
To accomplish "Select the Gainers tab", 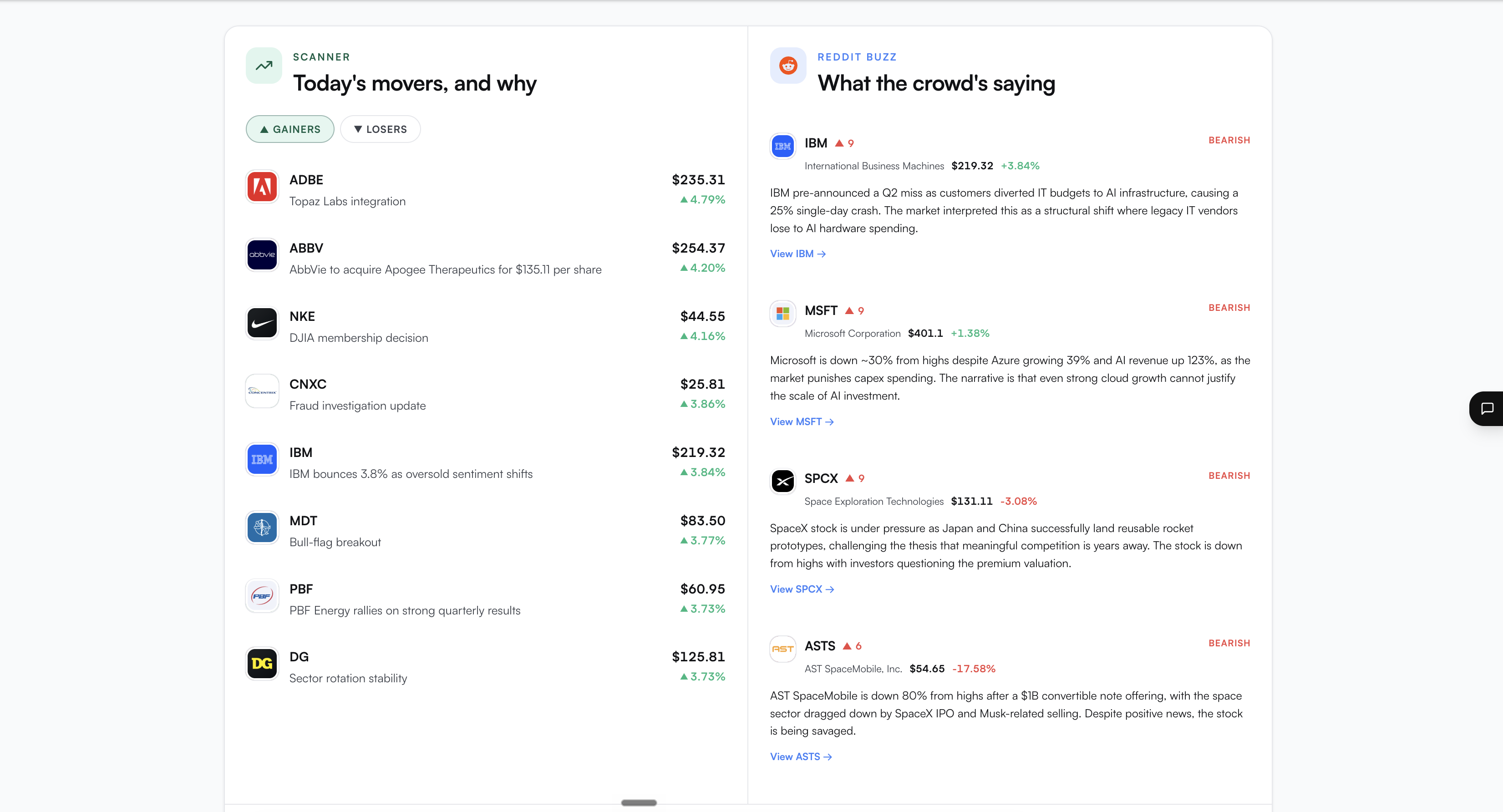I will 290,129.
